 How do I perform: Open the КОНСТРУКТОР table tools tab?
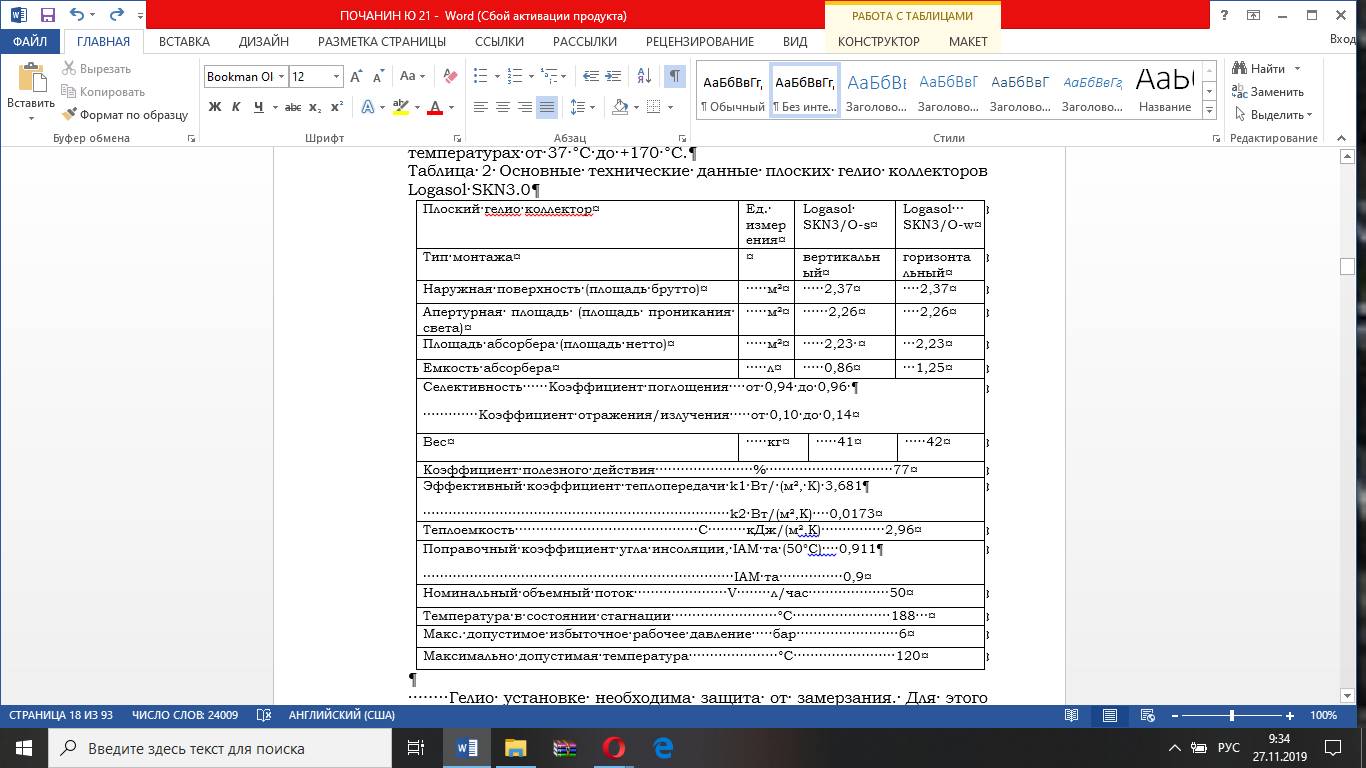pyautogui.click(x=879, y=42)
